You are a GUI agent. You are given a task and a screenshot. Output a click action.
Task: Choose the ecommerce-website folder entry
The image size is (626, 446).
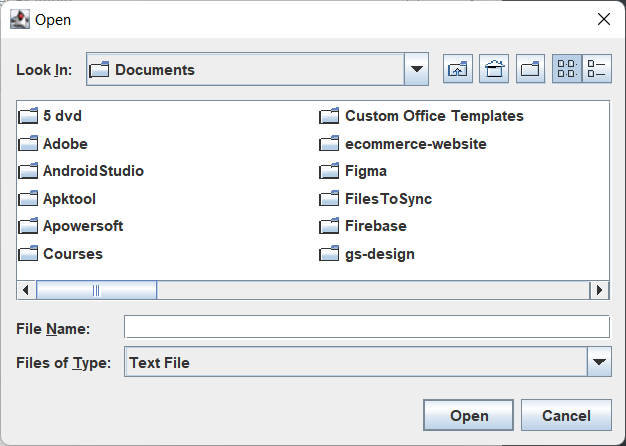coord(415,144)
